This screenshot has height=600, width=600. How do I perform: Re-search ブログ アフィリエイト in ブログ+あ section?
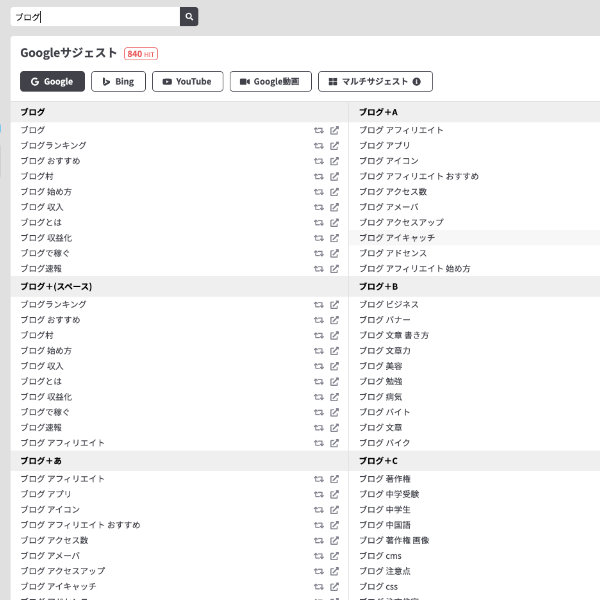pos(319,479)
